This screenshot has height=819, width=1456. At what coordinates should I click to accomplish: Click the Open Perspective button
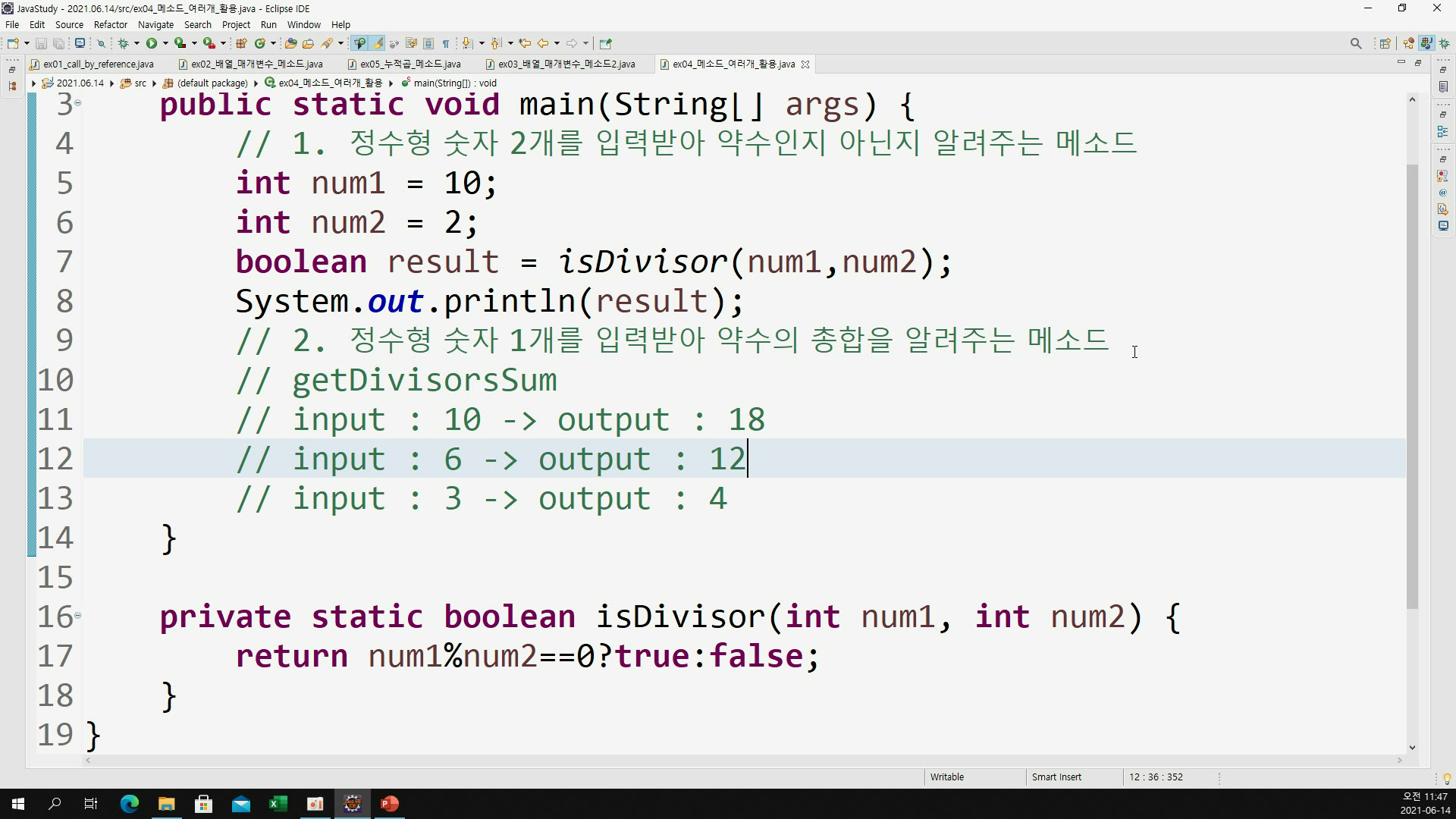[x=1385, y=43]
